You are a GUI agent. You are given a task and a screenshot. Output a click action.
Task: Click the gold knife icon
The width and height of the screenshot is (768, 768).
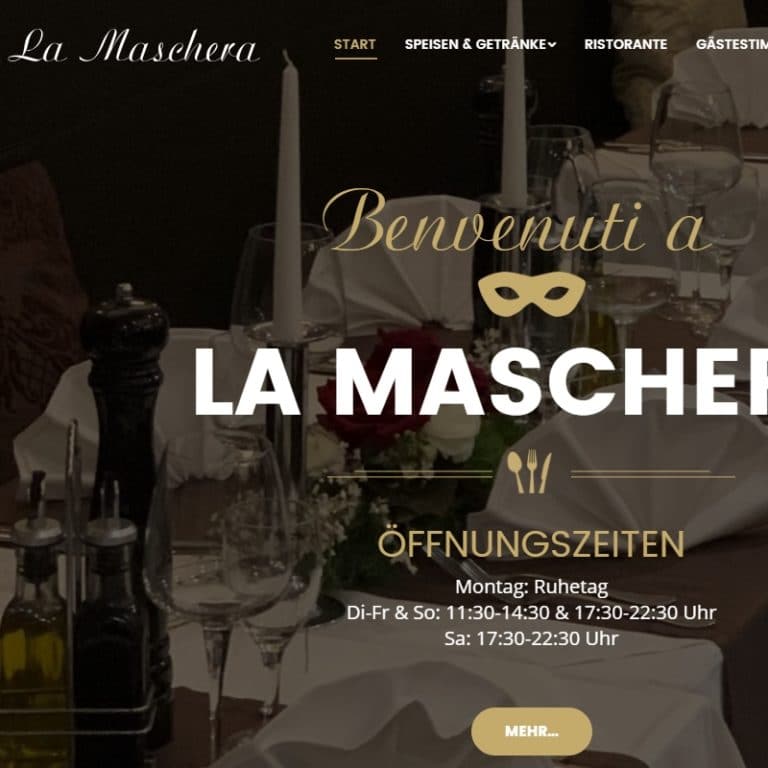point(545,473)
